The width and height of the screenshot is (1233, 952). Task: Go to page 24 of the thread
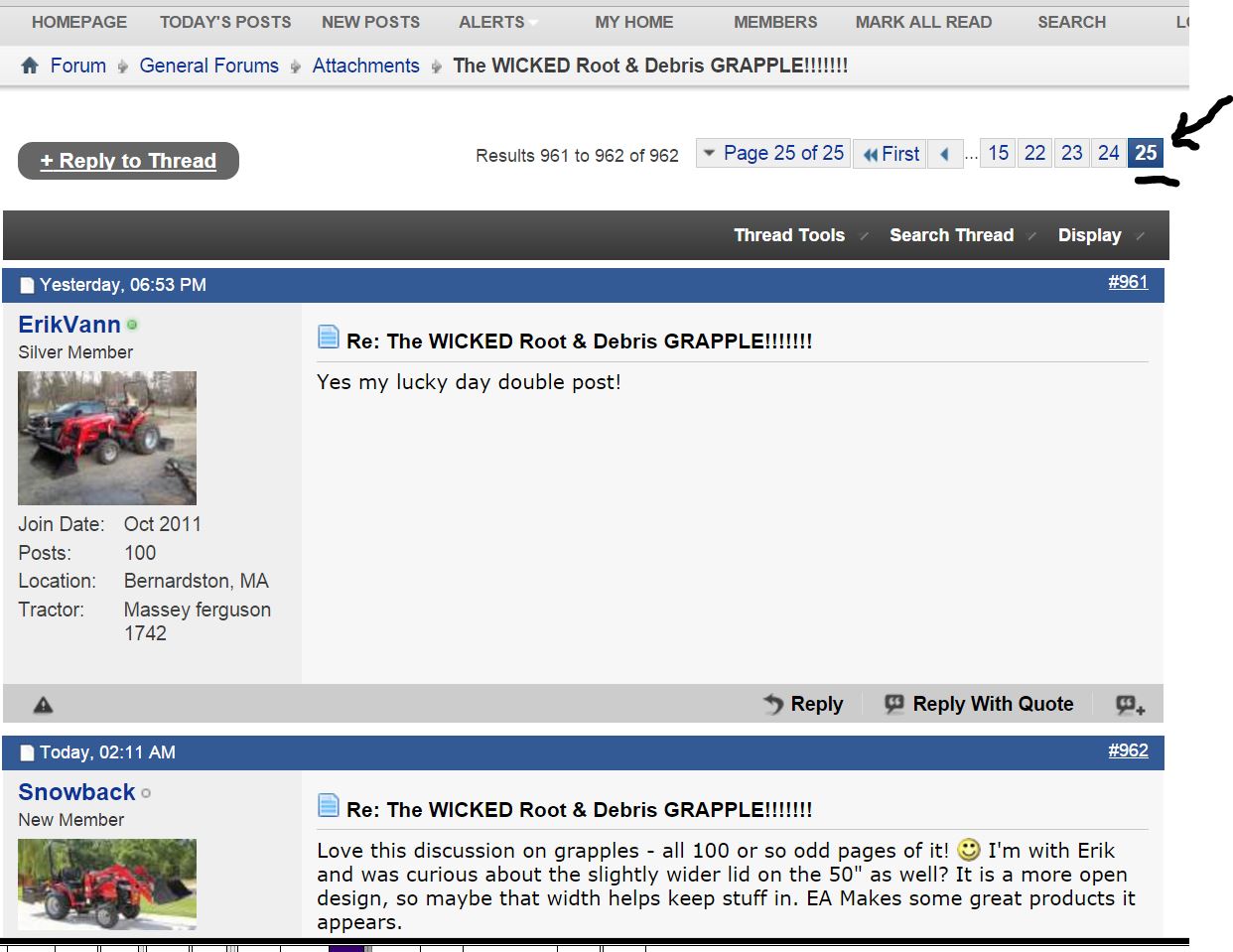click(x=1108, y=153)
